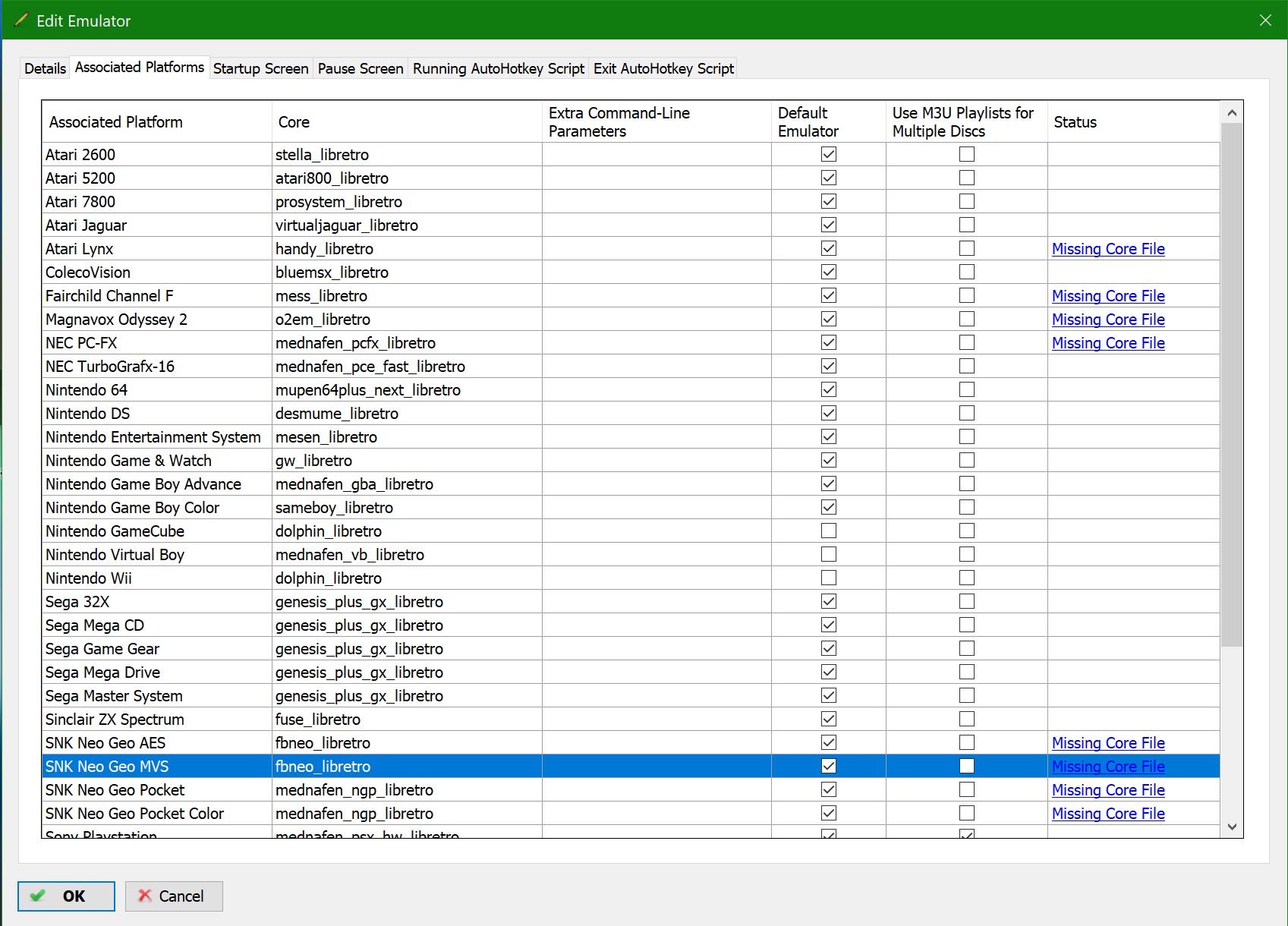
Task: Confirm with the OK button
Action: pyautogui.click(x=66, y=896)
